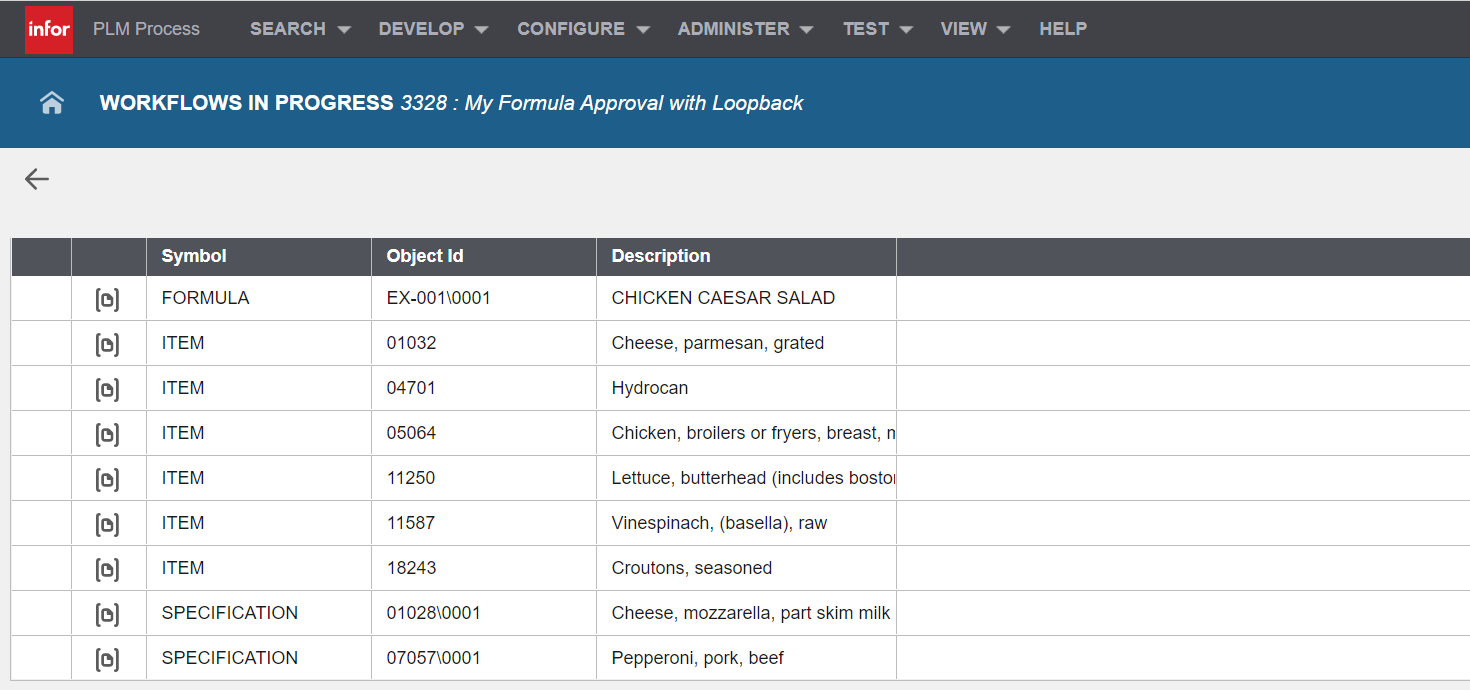
Task: Expand the SEARCH dropdown menu
Action: click(x=300, y=29)
